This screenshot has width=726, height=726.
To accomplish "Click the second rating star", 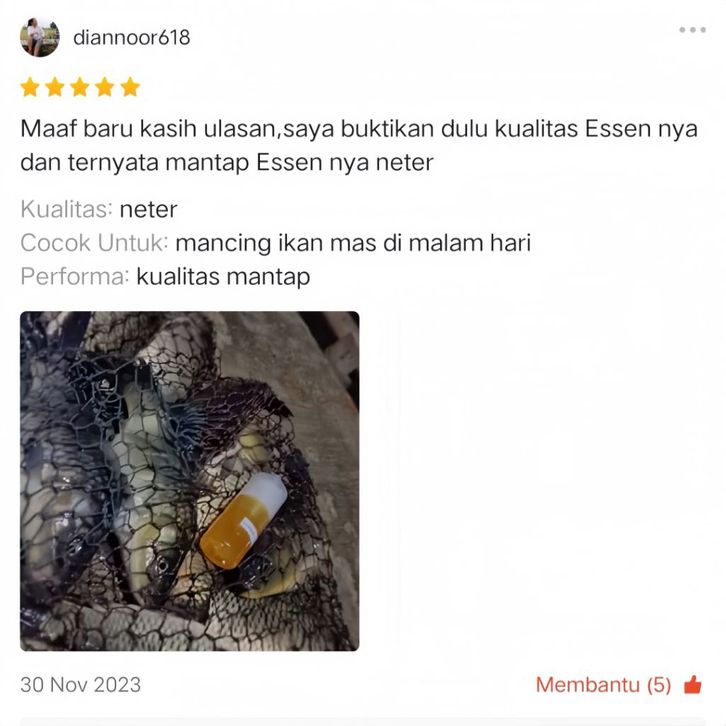I will [55, 87].
